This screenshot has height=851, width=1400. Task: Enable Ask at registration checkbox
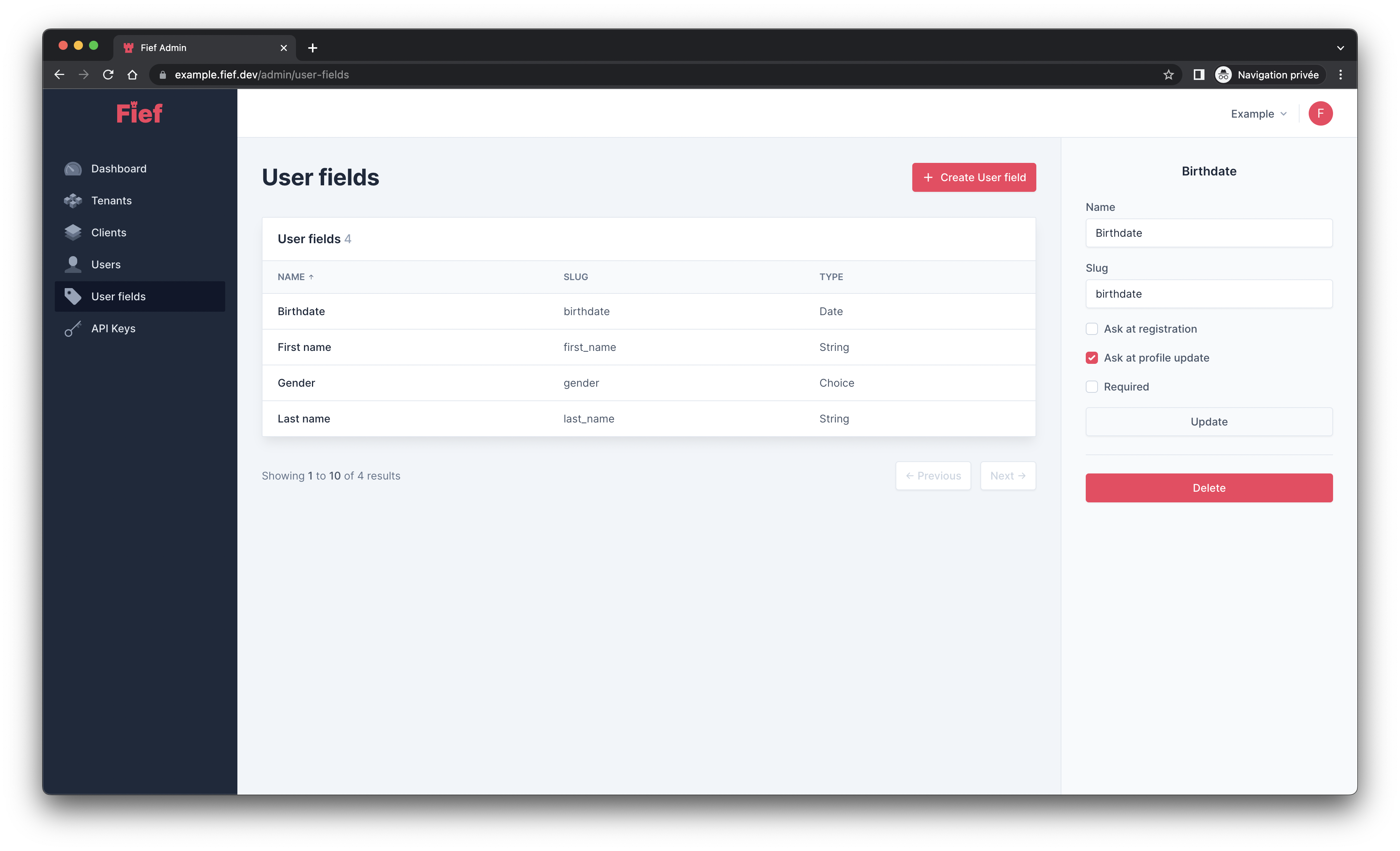tap(1091, 329)
